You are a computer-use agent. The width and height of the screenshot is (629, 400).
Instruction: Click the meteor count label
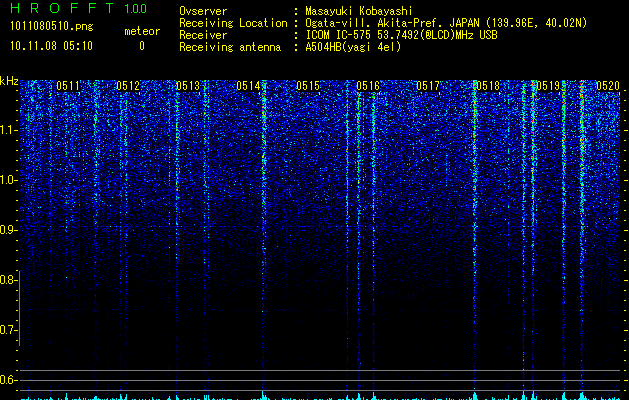coord(142,31)
